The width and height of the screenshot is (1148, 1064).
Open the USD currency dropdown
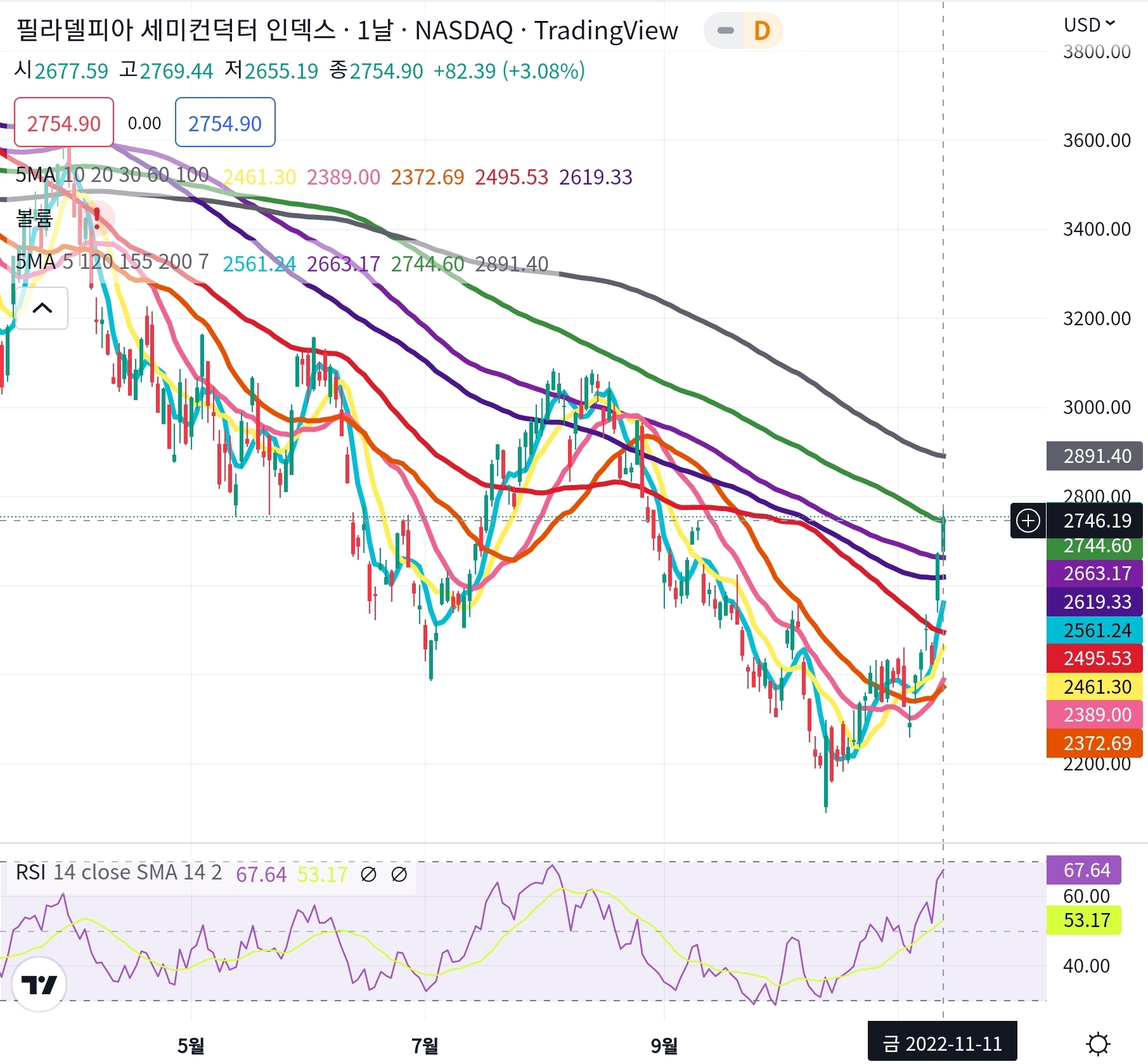(x=1090, y=25)
